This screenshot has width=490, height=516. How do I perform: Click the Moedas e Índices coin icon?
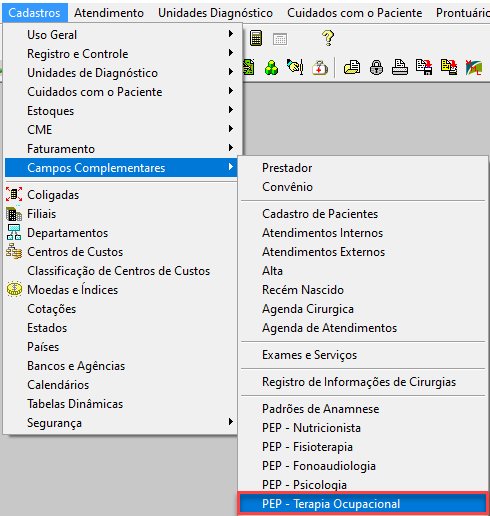[14, 289]
